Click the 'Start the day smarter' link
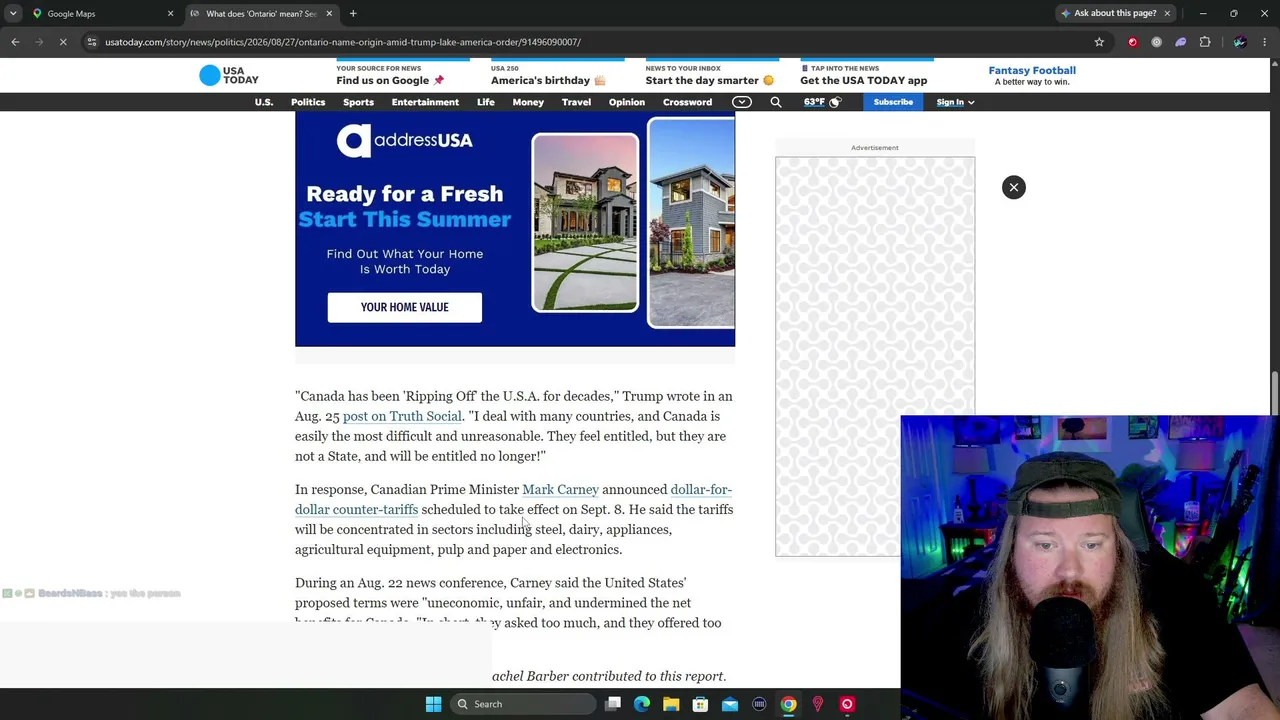 coord(710,76)
